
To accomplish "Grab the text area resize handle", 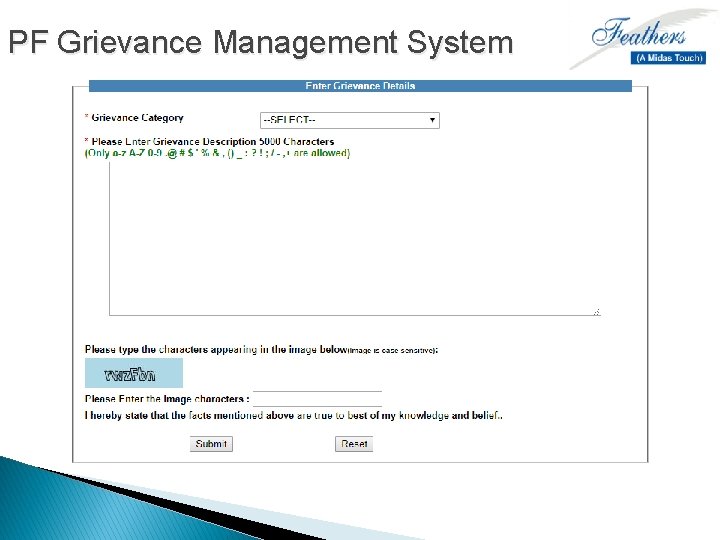I will (x=596, y=312).
